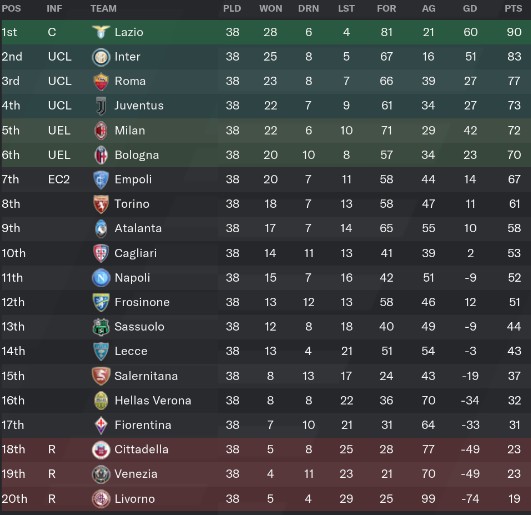Click the Inter club crest icon

click(x=101, y=57)
